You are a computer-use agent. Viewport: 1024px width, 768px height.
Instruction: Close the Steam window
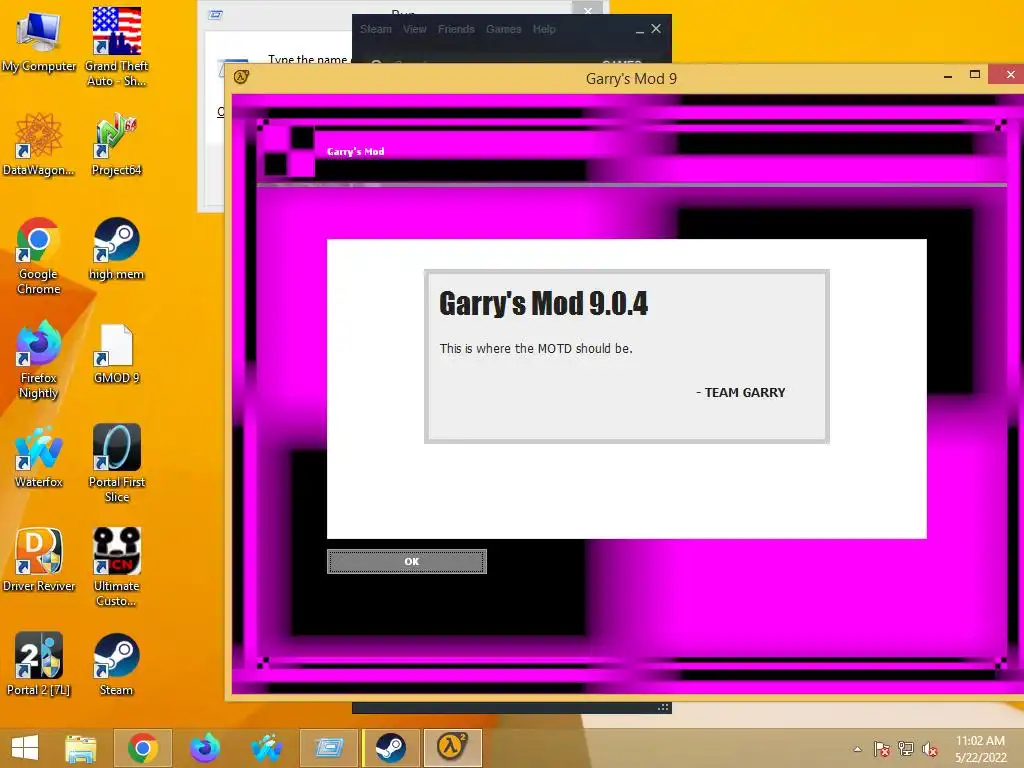click(x=656, y=29)
